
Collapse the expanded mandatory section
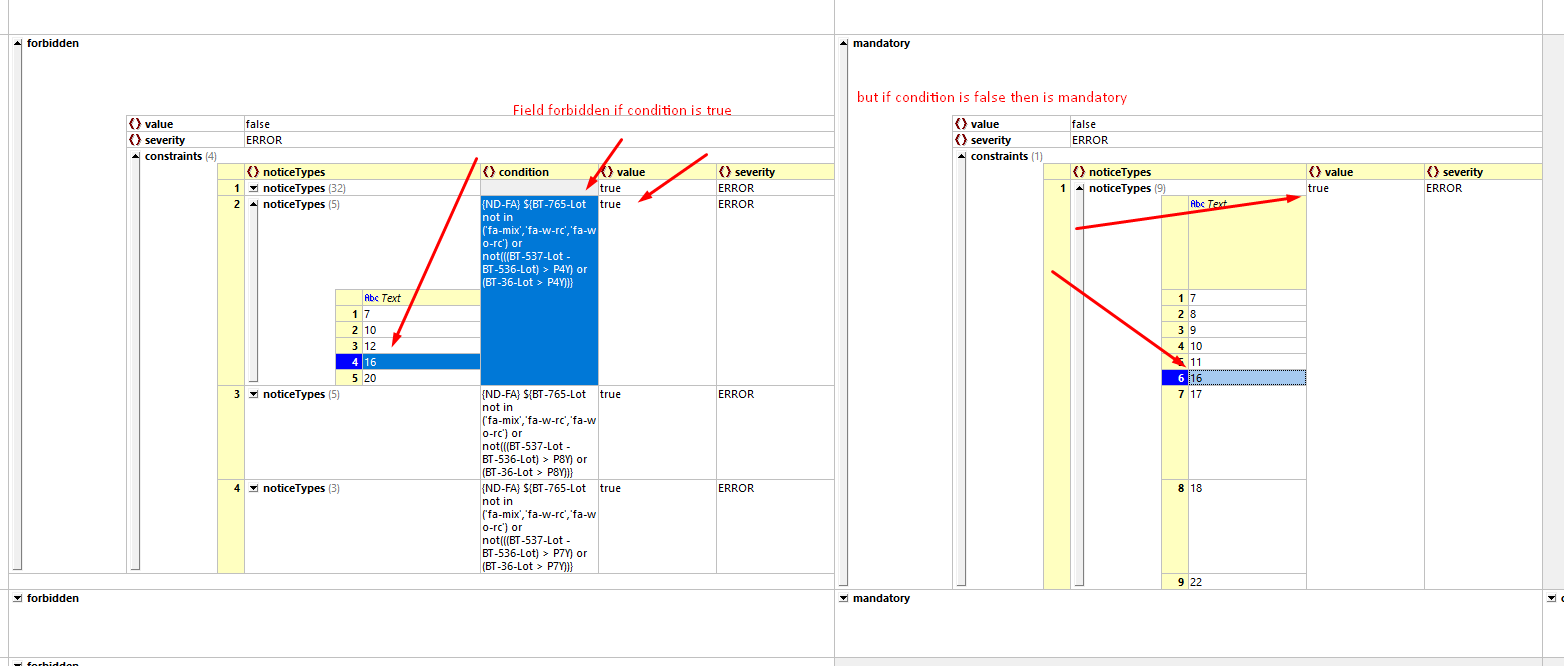click(844, 44)
